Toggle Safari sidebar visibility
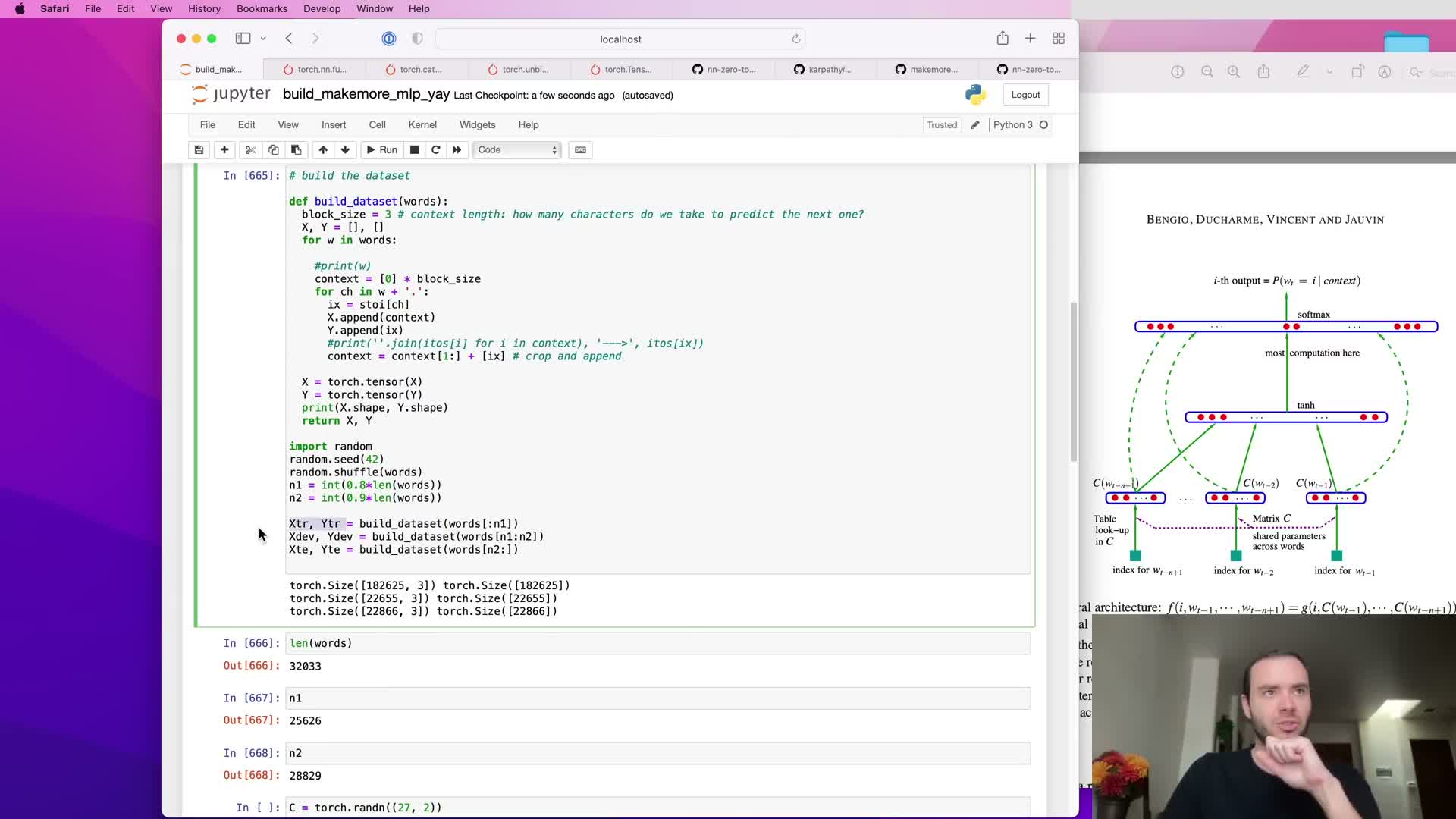This screenshot has width=1456, height=819. pyautogui.click(x=243, y=39)
